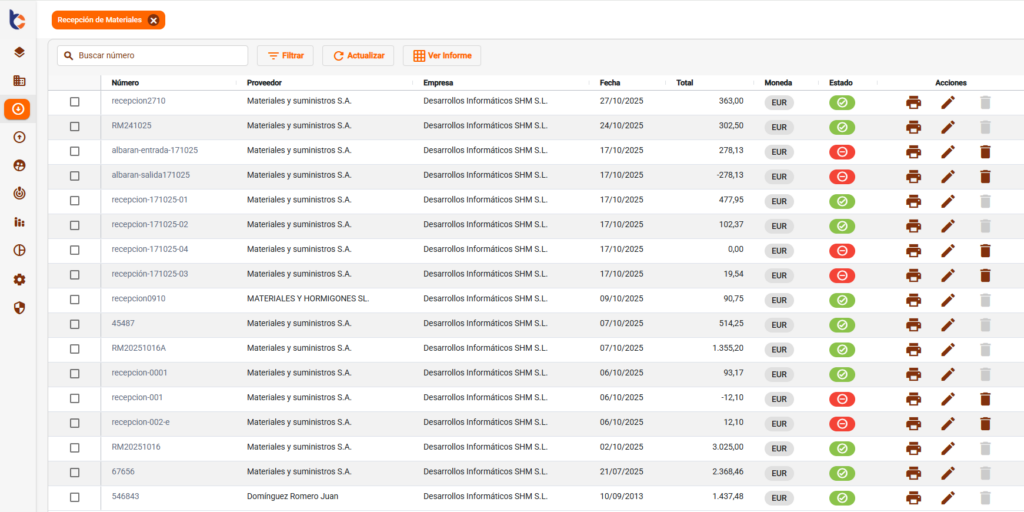Open the Filtrar filter options
The height and width of the screenshot is (512, 1024).
285,56
